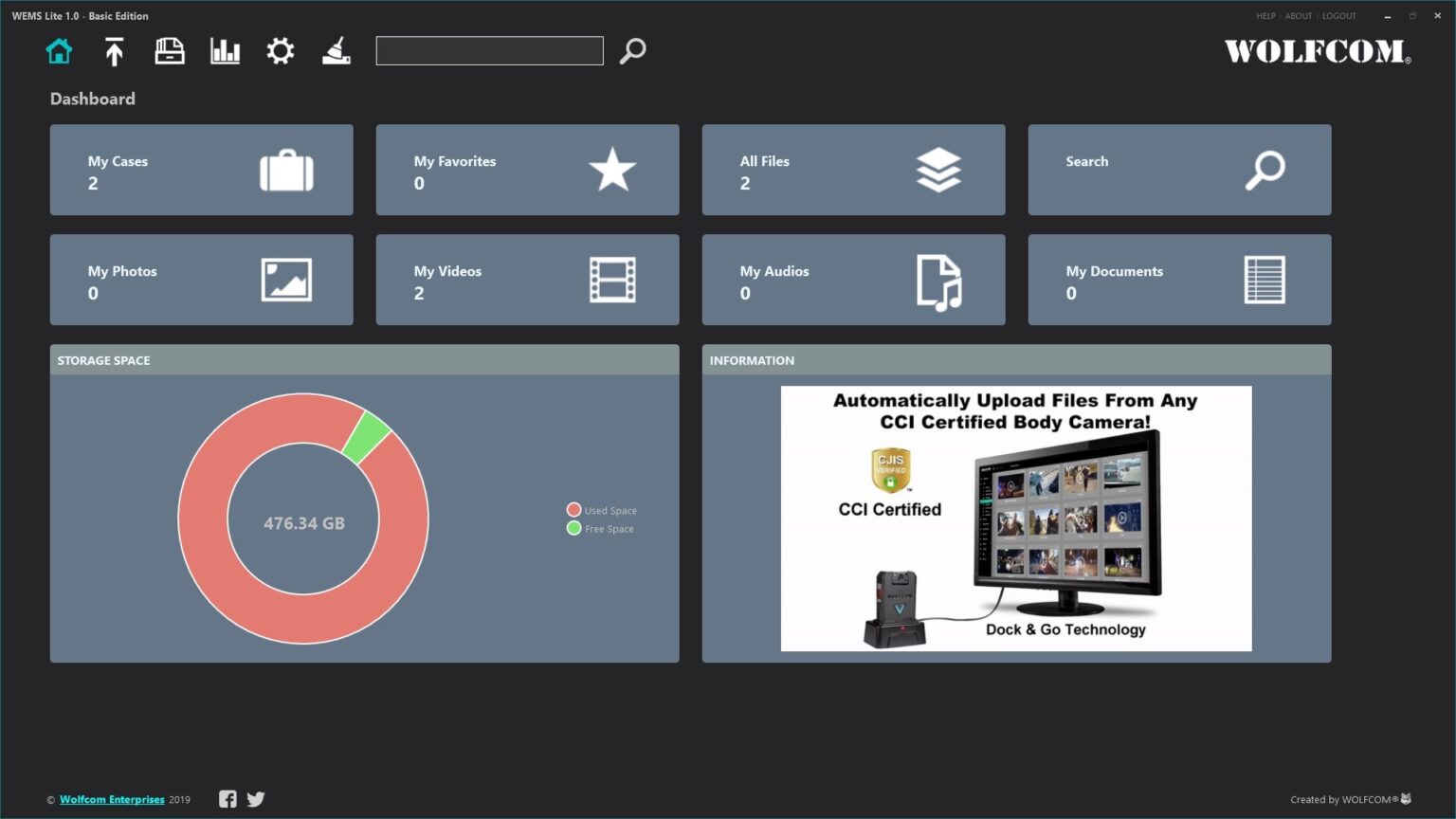Screen dimensions: 1456x819
Task: Open Wolfcom's Twitter icon
Action: (255, 799)
